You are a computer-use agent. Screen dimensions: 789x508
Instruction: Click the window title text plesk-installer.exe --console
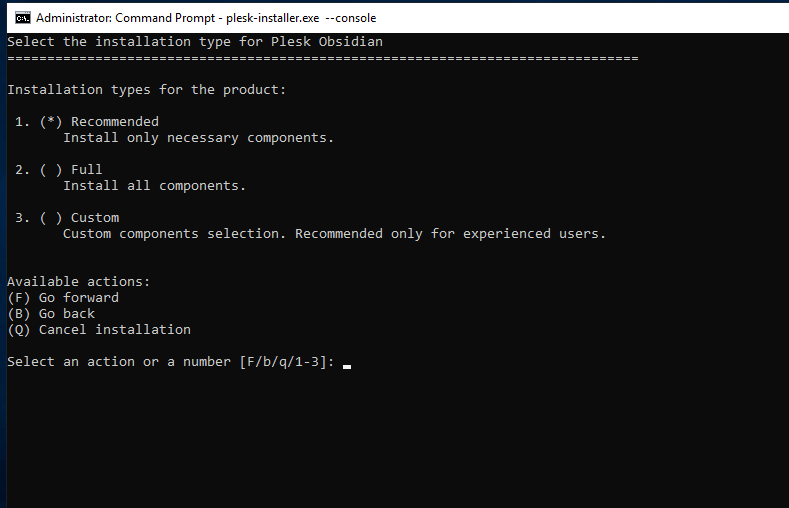[301, 18]
